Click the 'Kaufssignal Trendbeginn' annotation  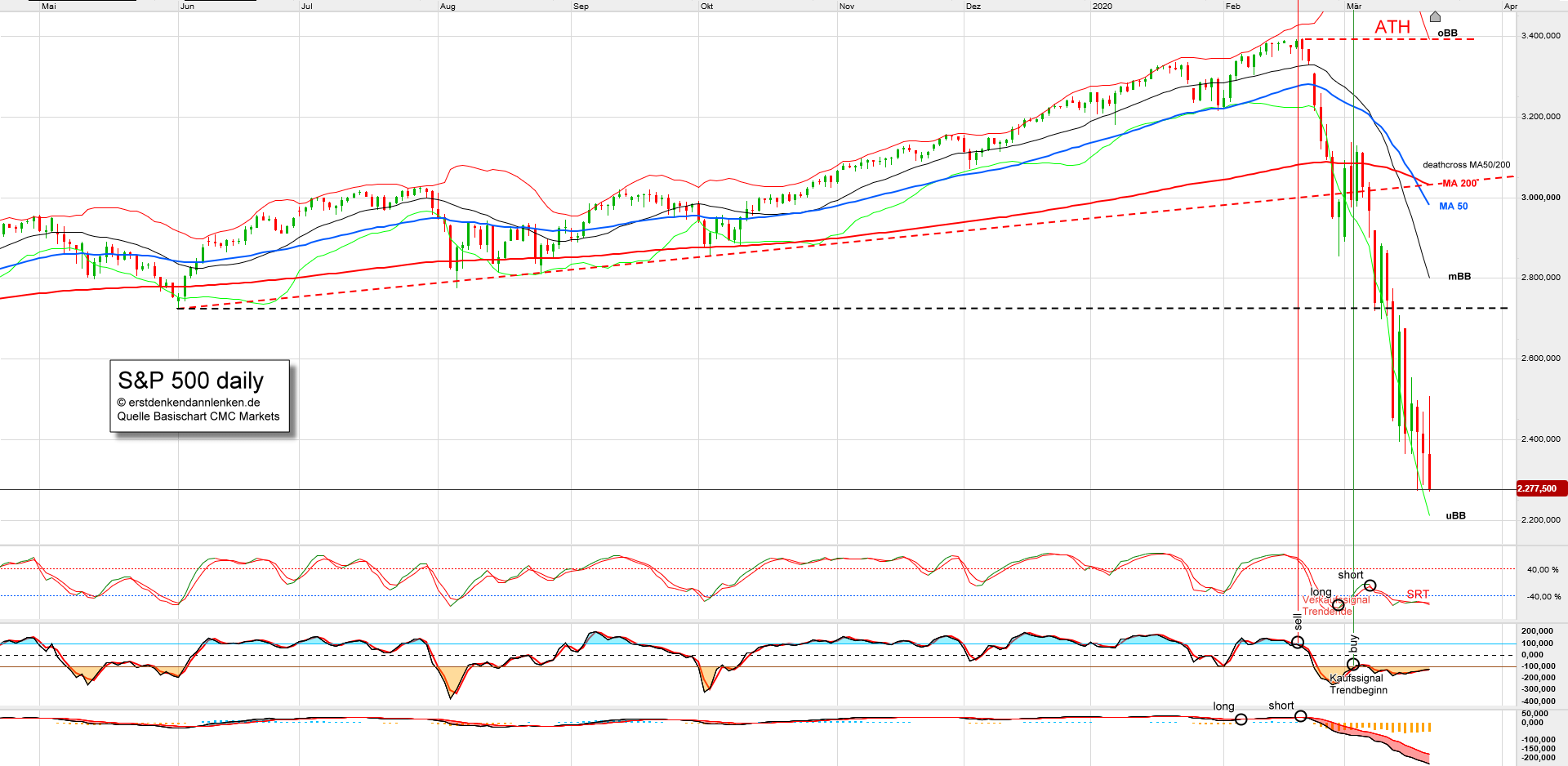(1358, 684)
